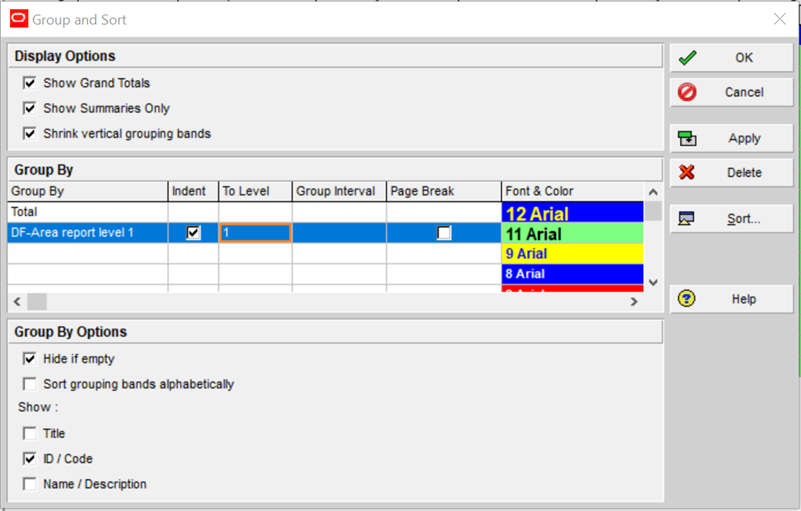801x511 pixels.
Task: Click the Apply icon
Action: tap(687, 138)
